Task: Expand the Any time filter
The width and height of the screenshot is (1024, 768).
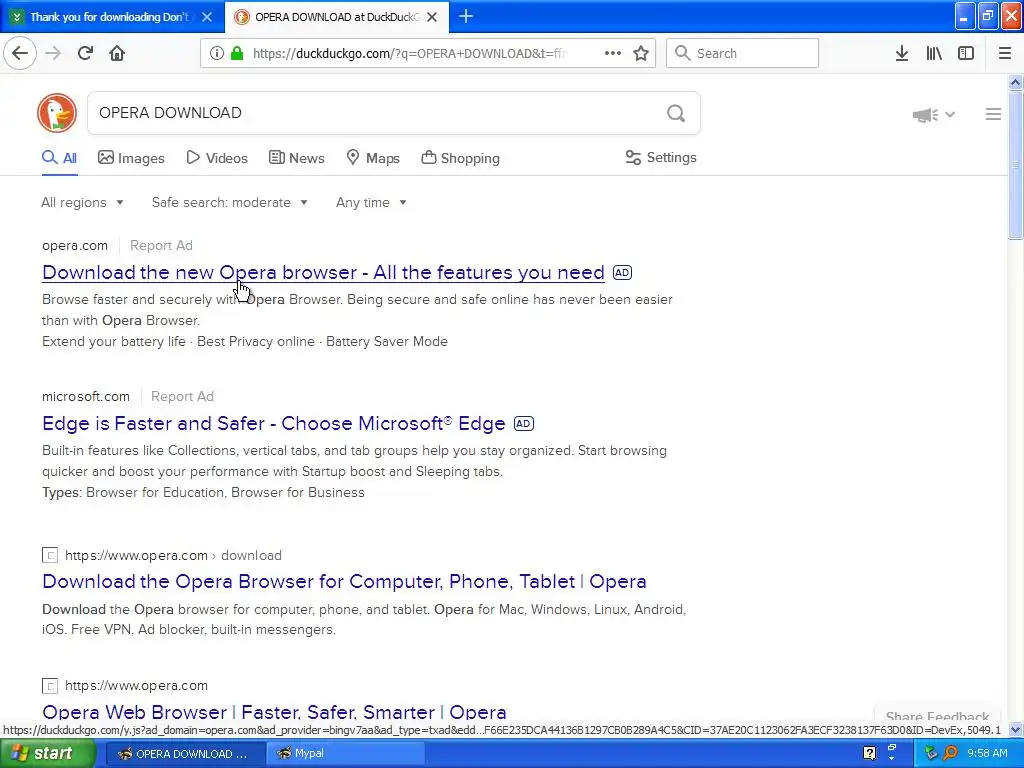Action: click(x=372, y=202)
